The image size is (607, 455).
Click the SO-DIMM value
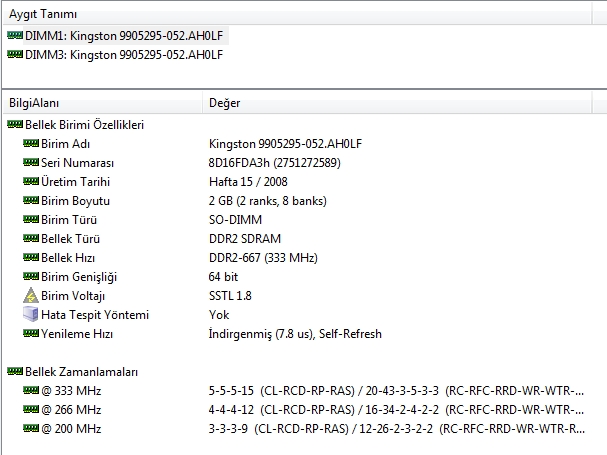(x=235, y=220)
